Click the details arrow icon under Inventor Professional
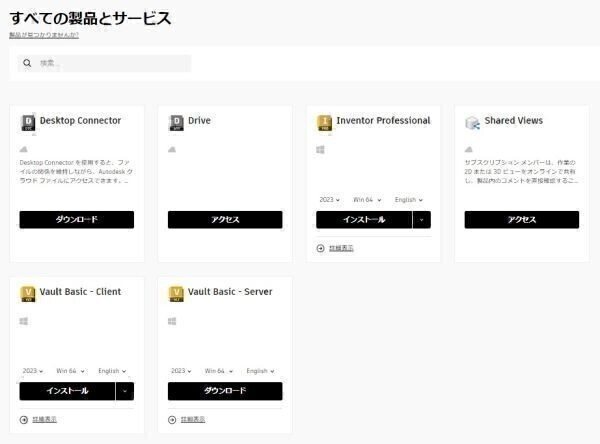Viewport: 600px width, 444px height. pyautogui.click(x=321, y=248)
